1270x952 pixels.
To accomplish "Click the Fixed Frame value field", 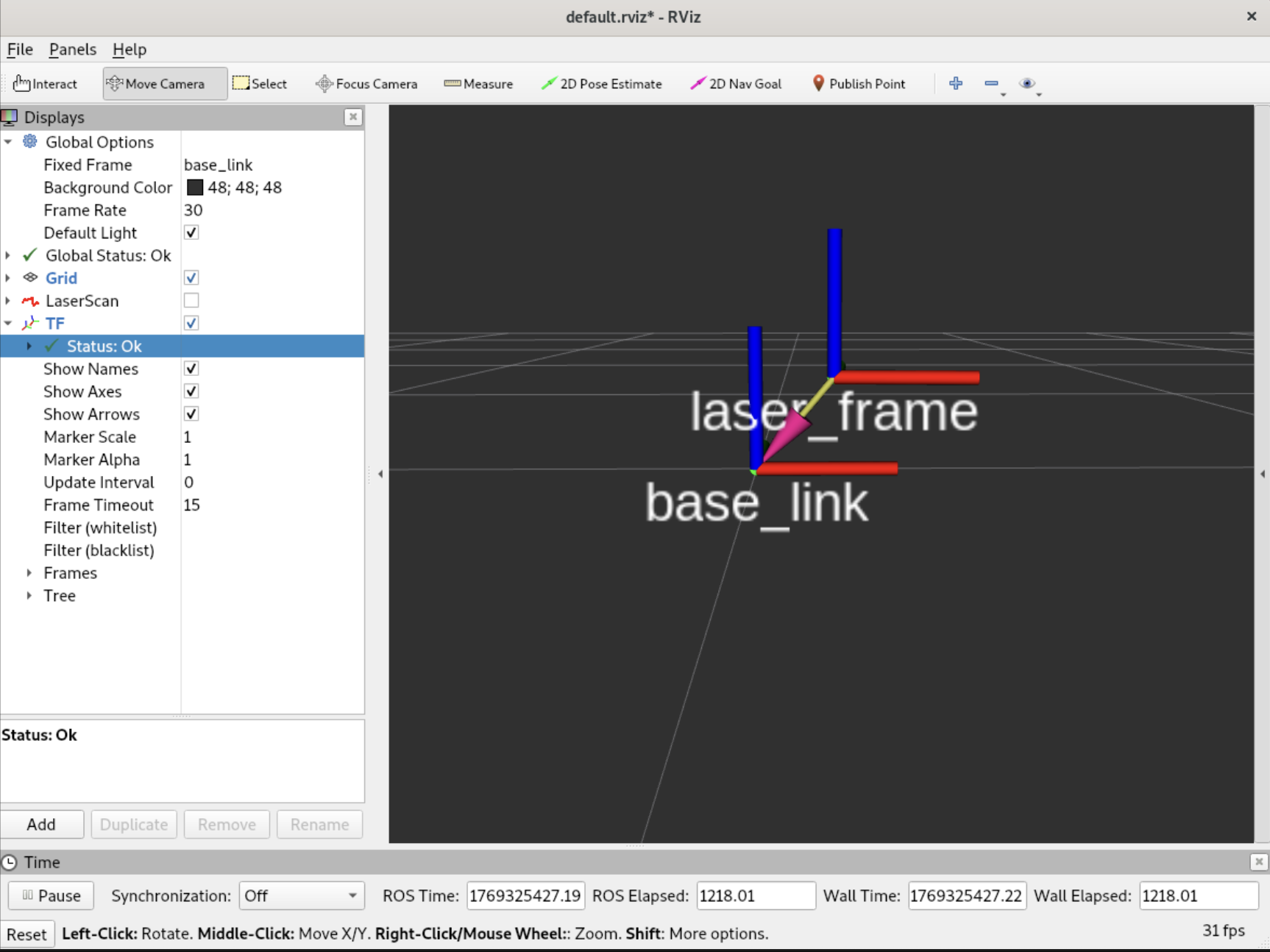I will (271, 165).
